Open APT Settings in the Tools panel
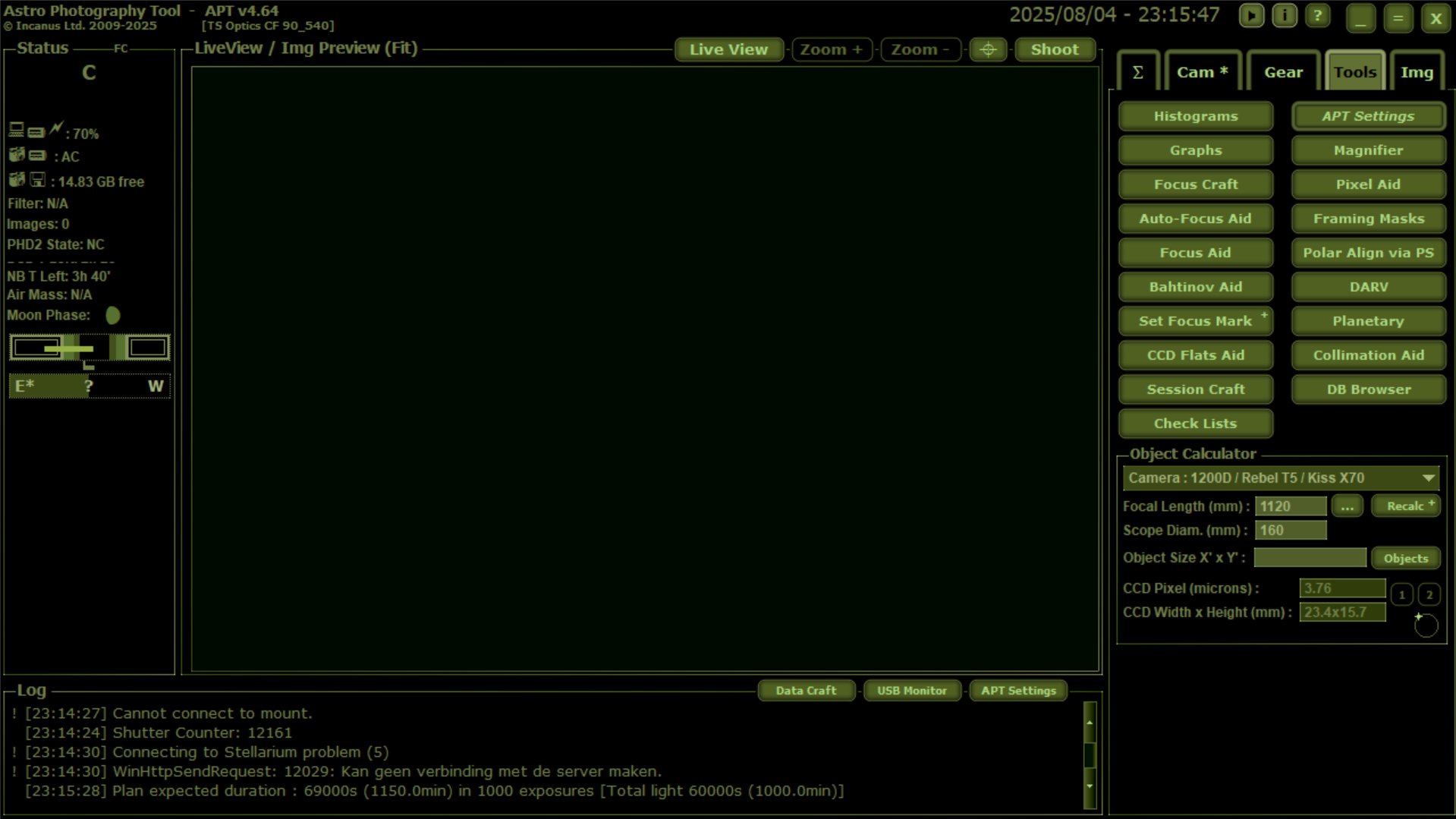 1368,116
